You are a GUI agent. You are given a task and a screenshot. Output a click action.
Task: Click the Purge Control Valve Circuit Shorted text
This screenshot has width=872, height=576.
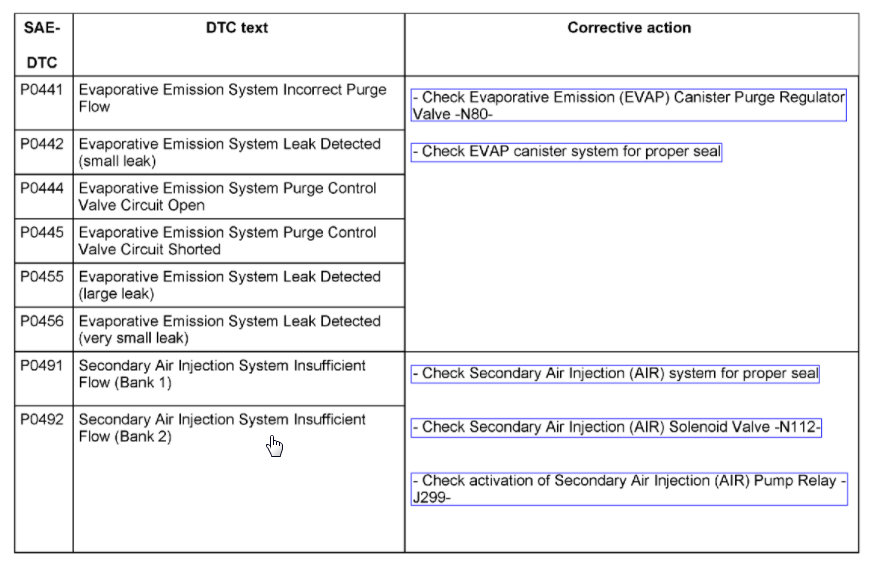pyautogui.click(x=227, y=241)
